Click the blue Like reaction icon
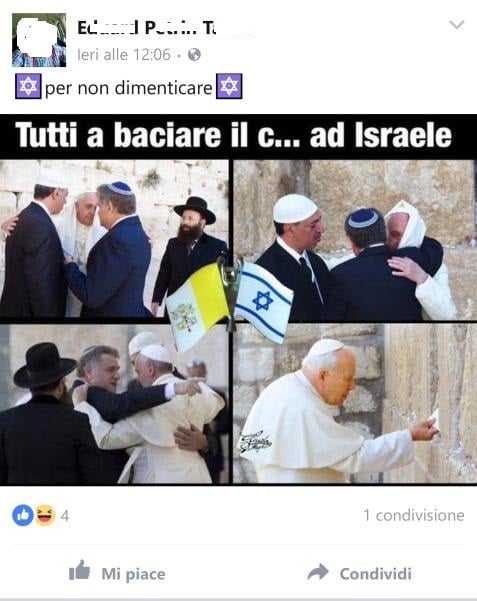 pyautogui.click(x=23, y=515)
